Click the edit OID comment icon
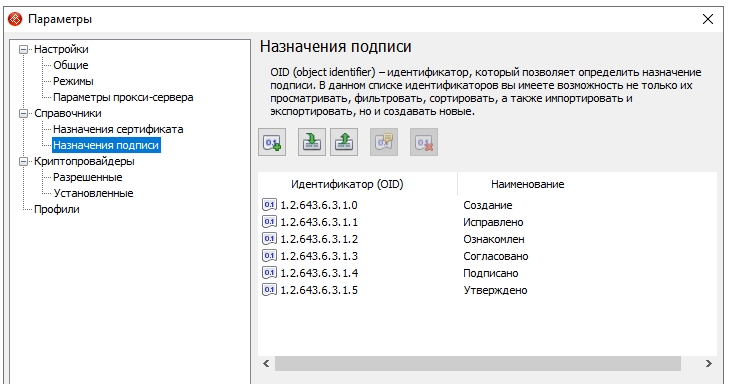This screenshot has width=729, height=384. click(x=384, y=142)
